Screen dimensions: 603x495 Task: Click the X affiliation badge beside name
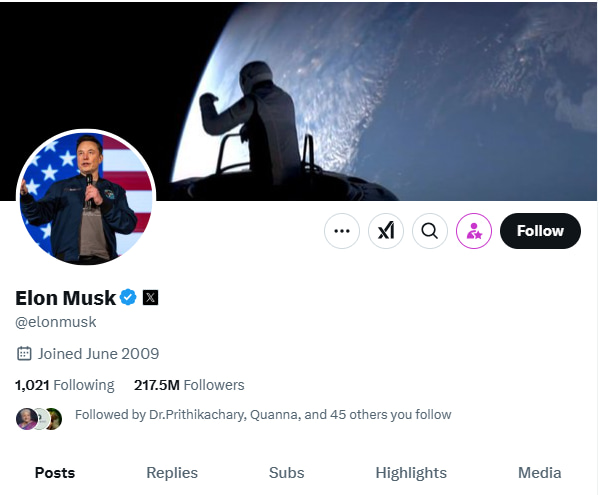150,297
